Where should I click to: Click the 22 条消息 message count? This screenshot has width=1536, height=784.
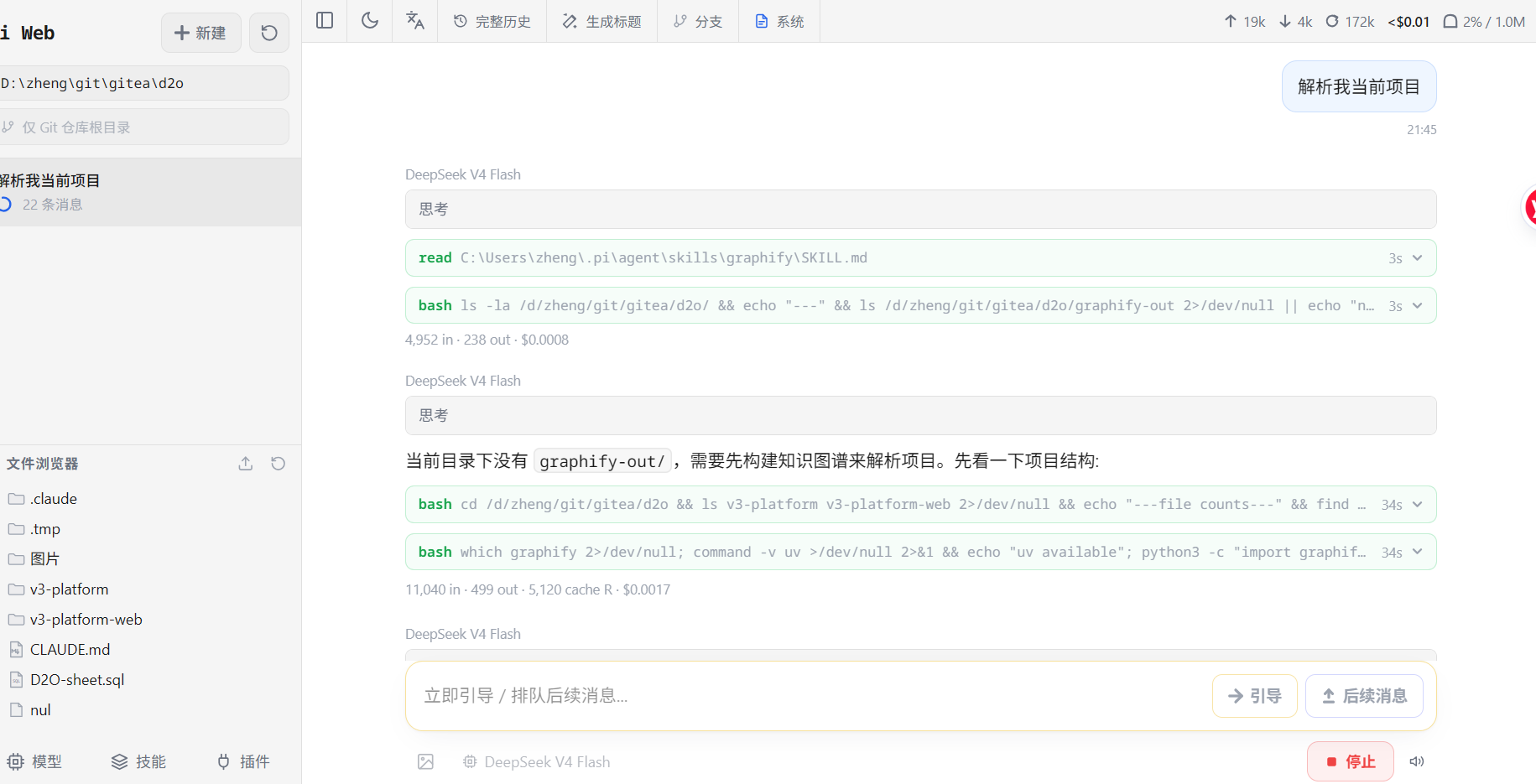pyautogui.click(x=52, y=205)
